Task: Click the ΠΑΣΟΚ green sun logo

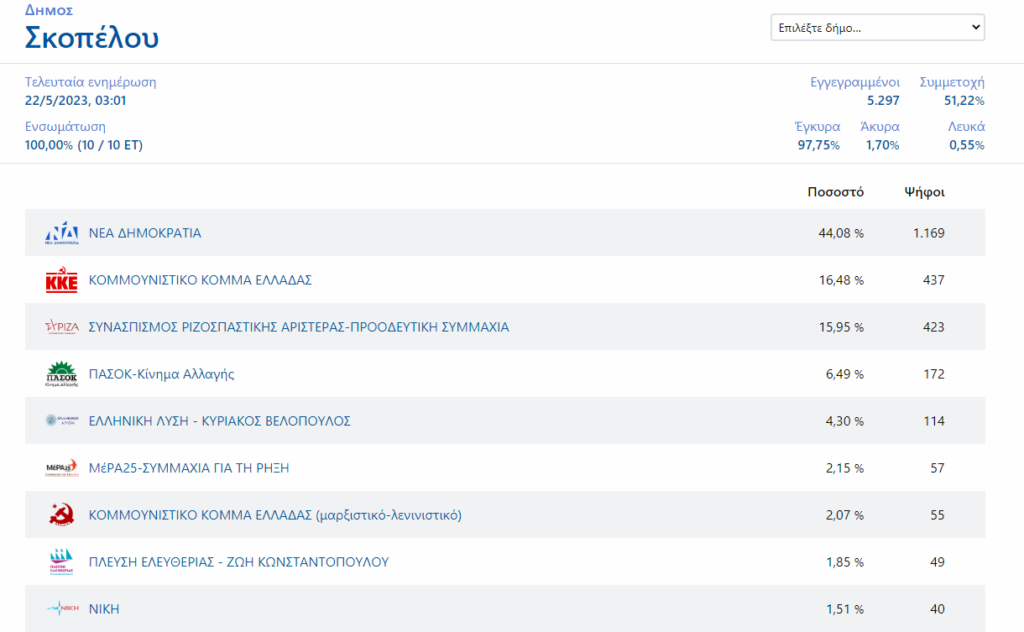Action: 61,374
